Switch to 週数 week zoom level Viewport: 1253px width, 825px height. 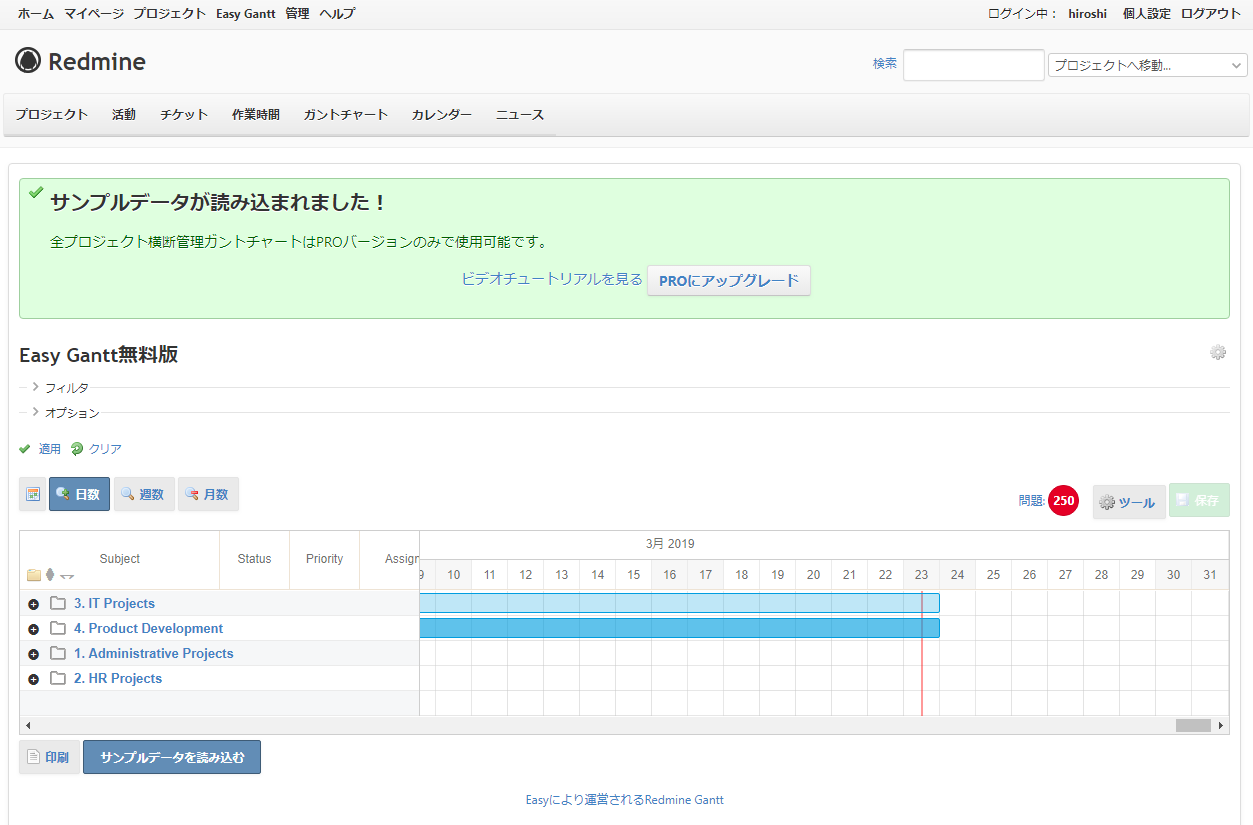[x=143, y=493]
